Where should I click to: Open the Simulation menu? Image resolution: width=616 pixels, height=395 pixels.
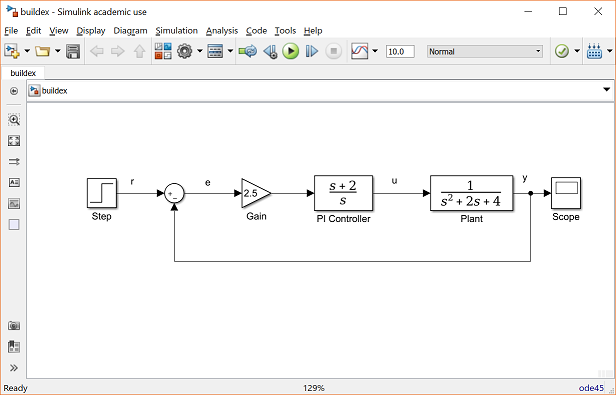[x=176, y=31]
